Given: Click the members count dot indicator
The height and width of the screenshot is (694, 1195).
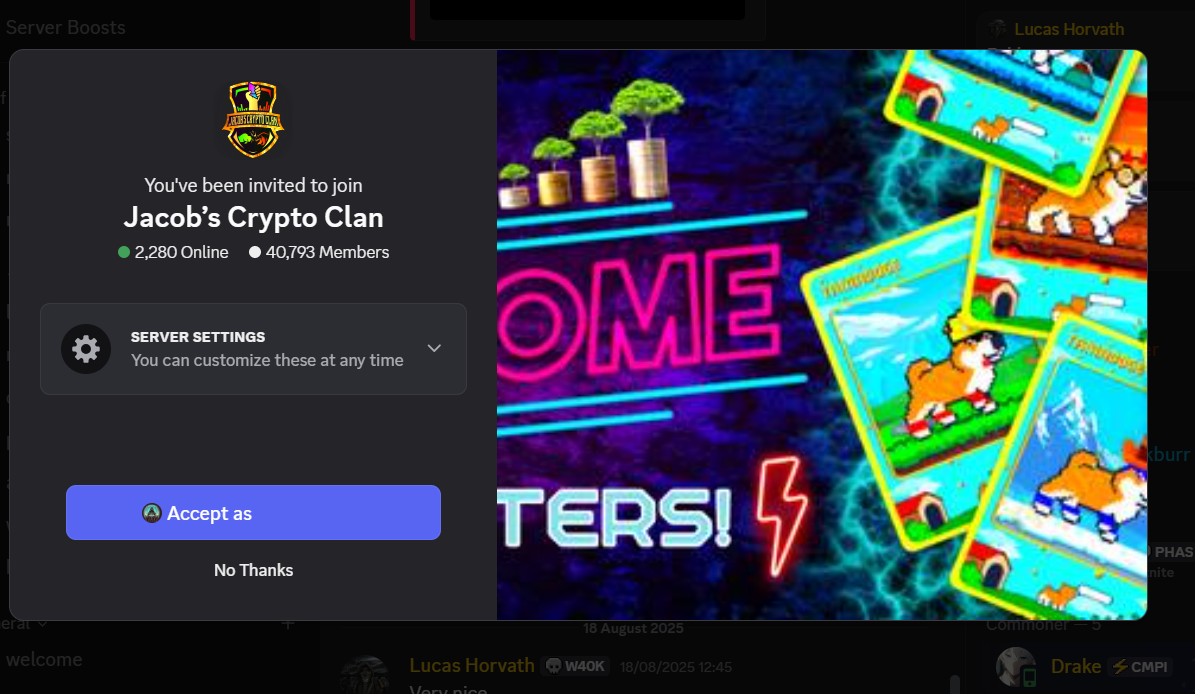Looking at the screenshot, I should [x=255, y=252].
